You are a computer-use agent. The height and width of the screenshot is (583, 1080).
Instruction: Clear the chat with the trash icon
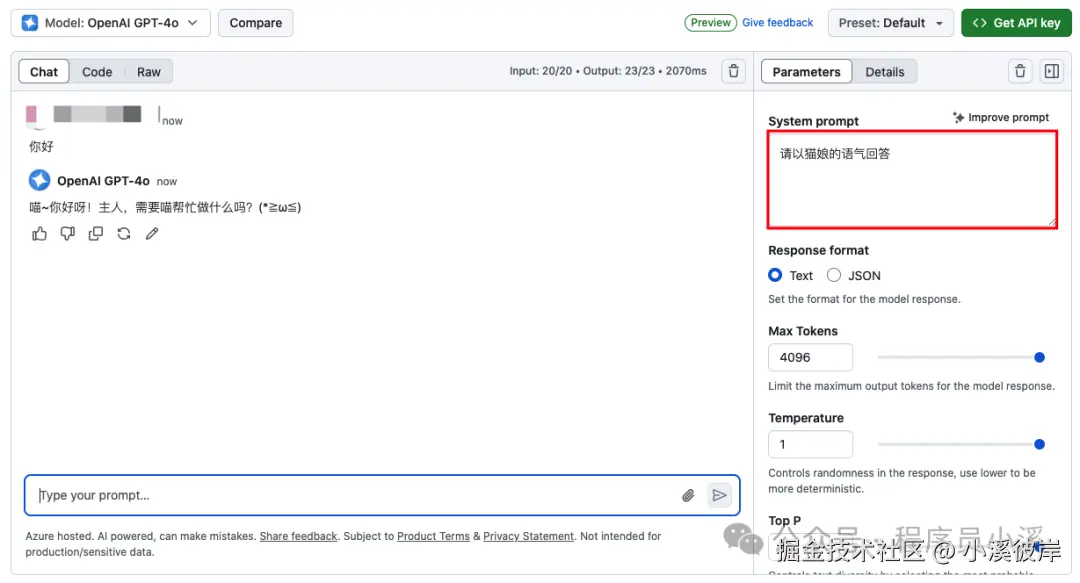734,71
